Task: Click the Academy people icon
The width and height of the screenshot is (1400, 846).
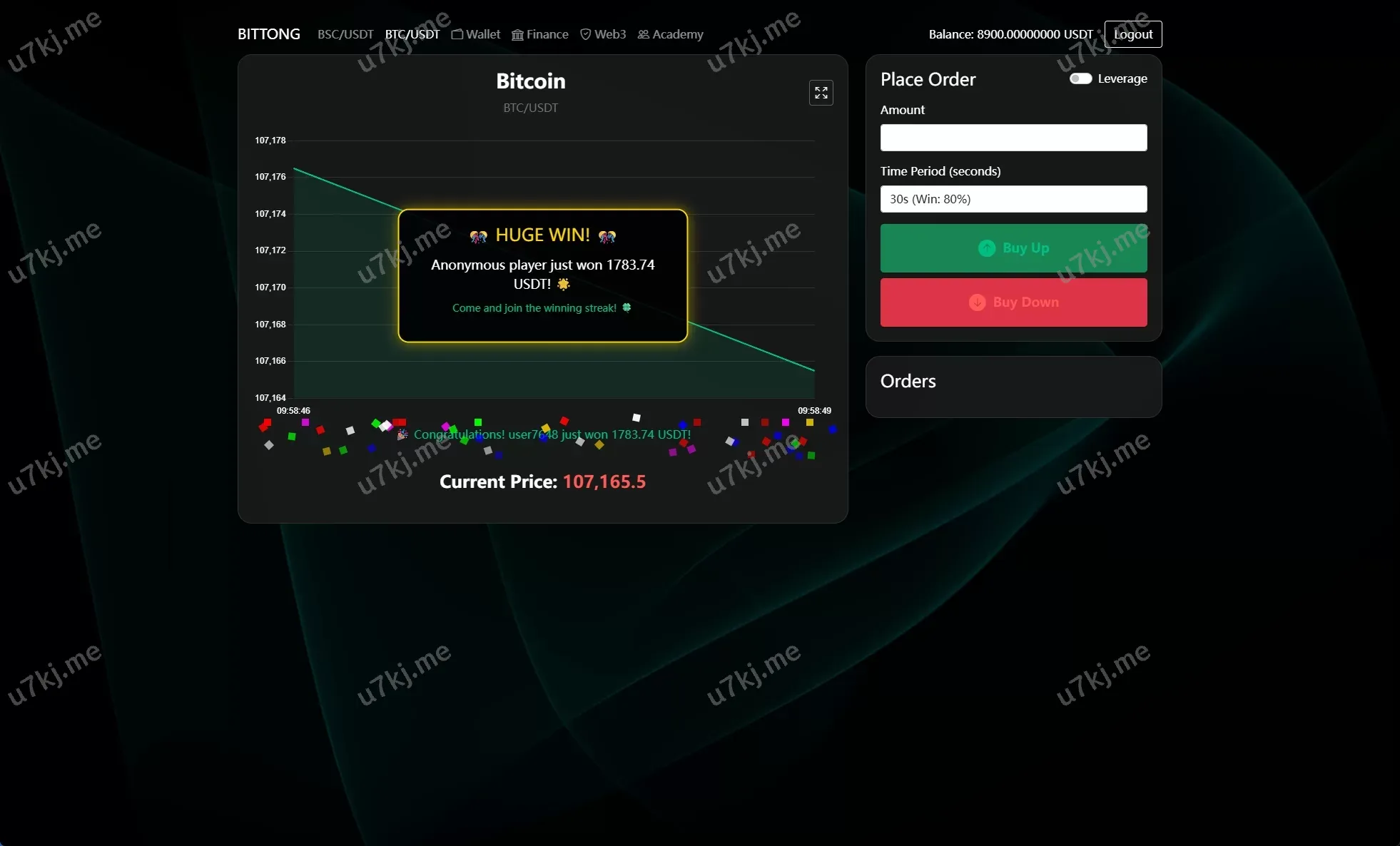Action: pos(643,34)
